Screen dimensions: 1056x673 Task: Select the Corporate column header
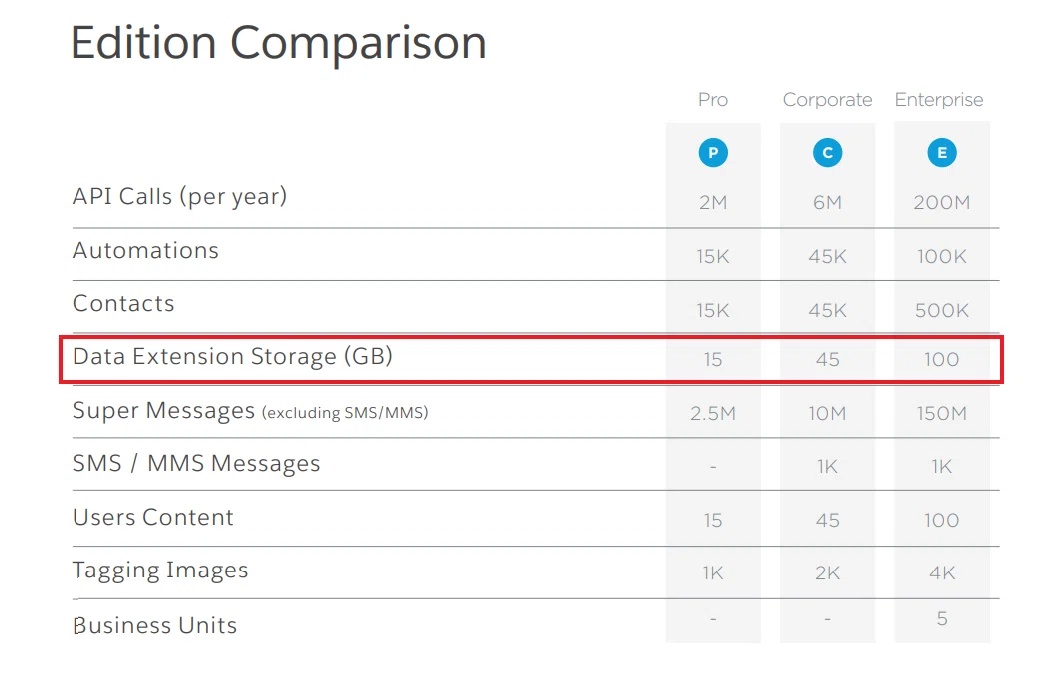[x=827, y=100]
